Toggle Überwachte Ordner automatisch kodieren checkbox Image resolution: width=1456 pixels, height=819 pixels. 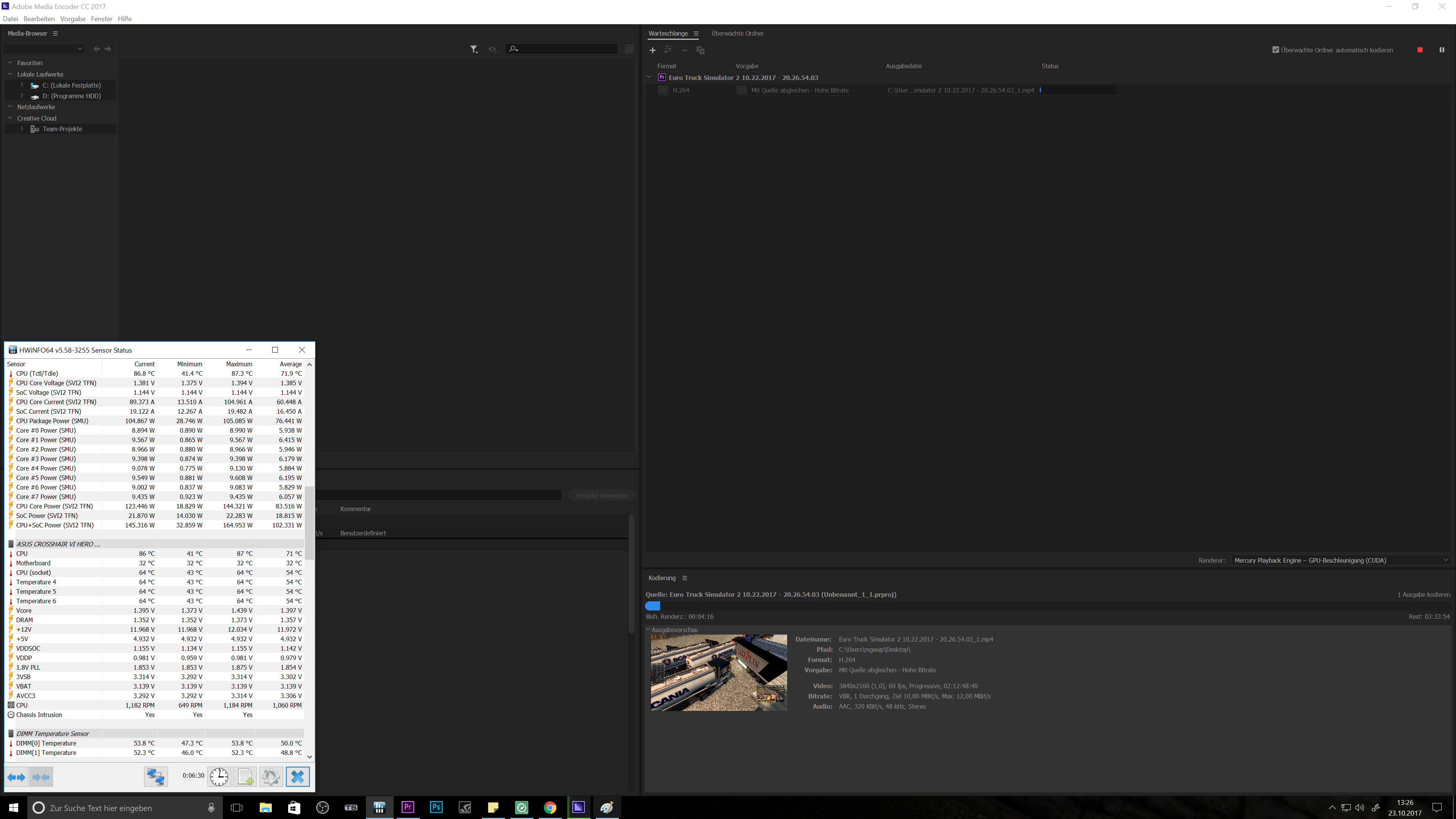pyautogui.click(x=1275, y=50)
